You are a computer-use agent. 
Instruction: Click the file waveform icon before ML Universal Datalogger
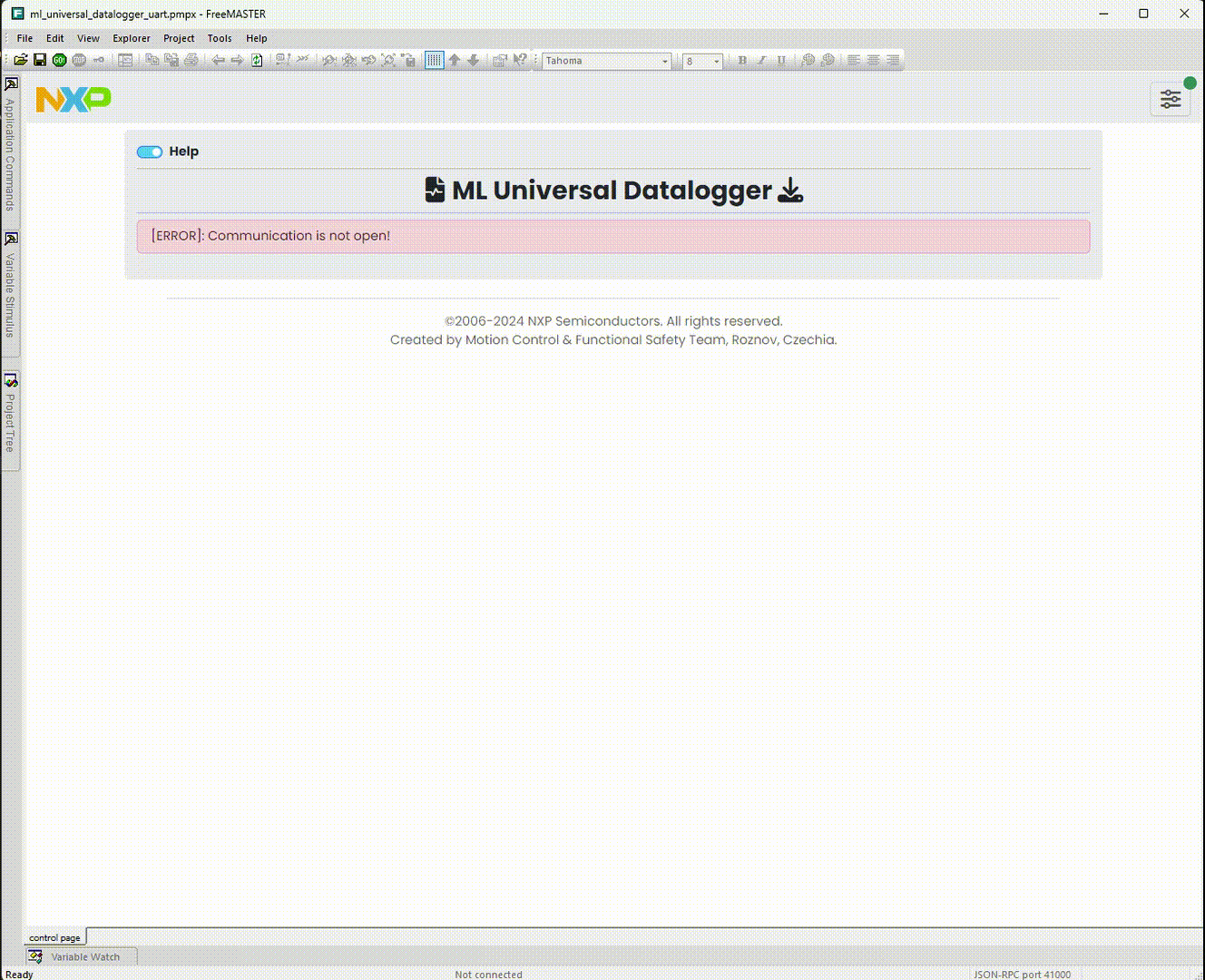tap(435, 189)
